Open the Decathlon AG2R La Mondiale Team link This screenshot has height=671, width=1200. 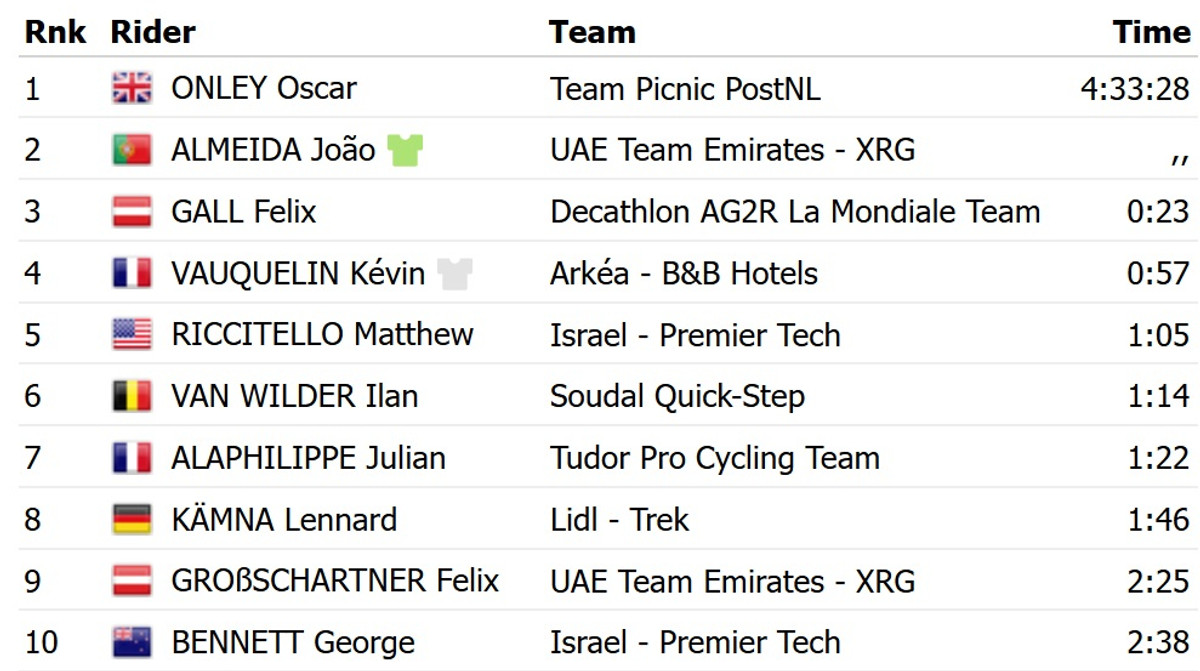(x=795, y=212)
